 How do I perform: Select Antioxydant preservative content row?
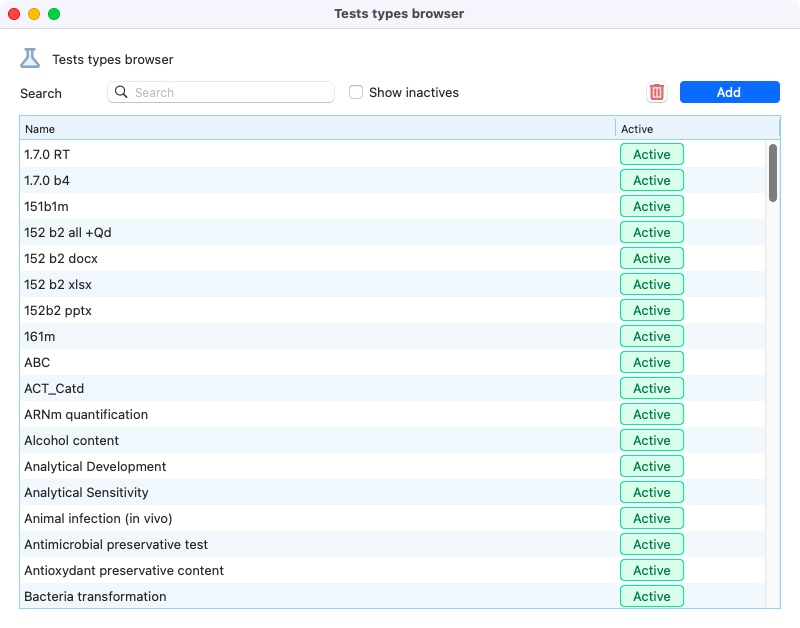(392, 570)
